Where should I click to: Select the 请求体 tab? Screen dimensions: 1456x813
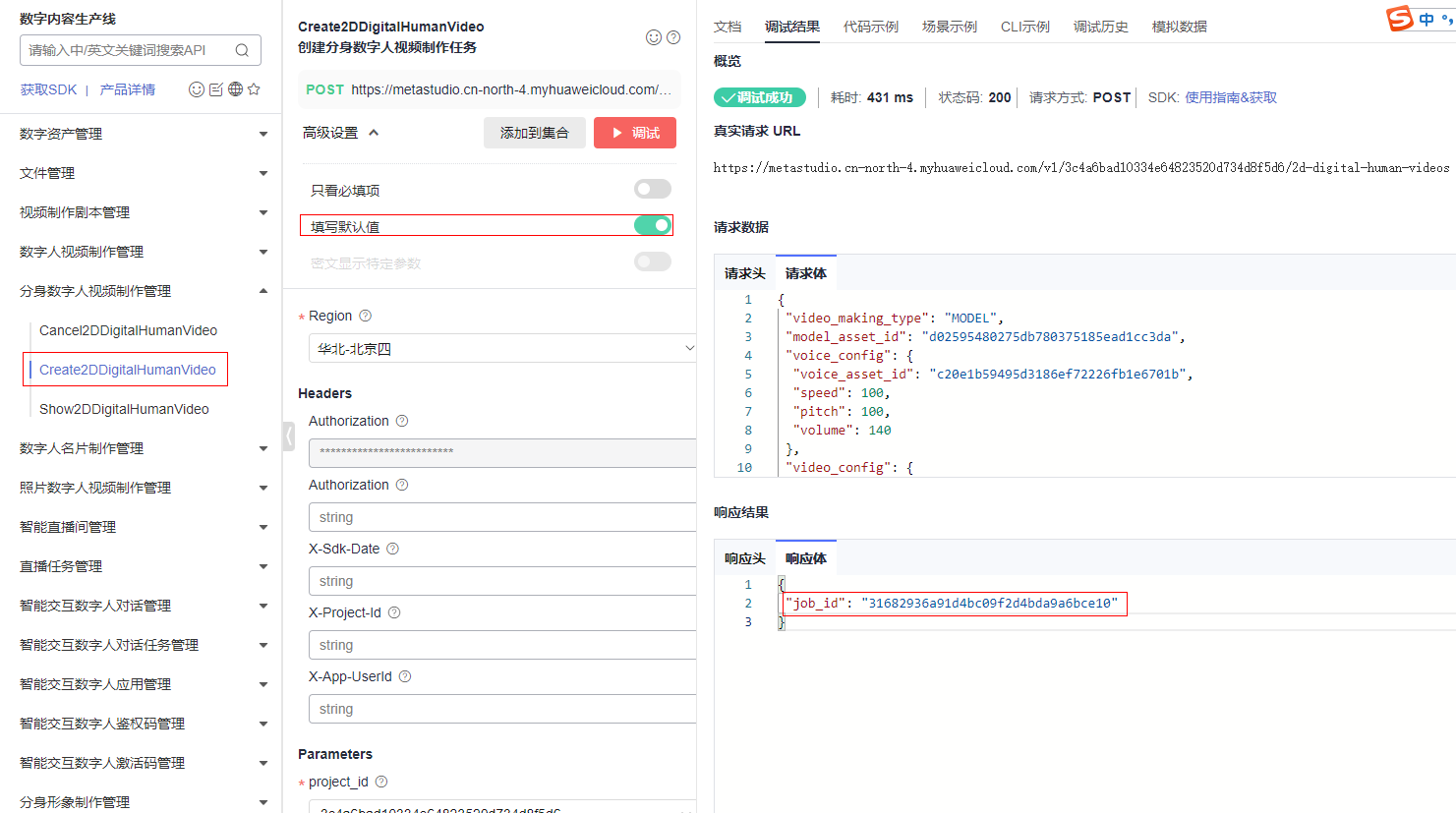[806, 273]
